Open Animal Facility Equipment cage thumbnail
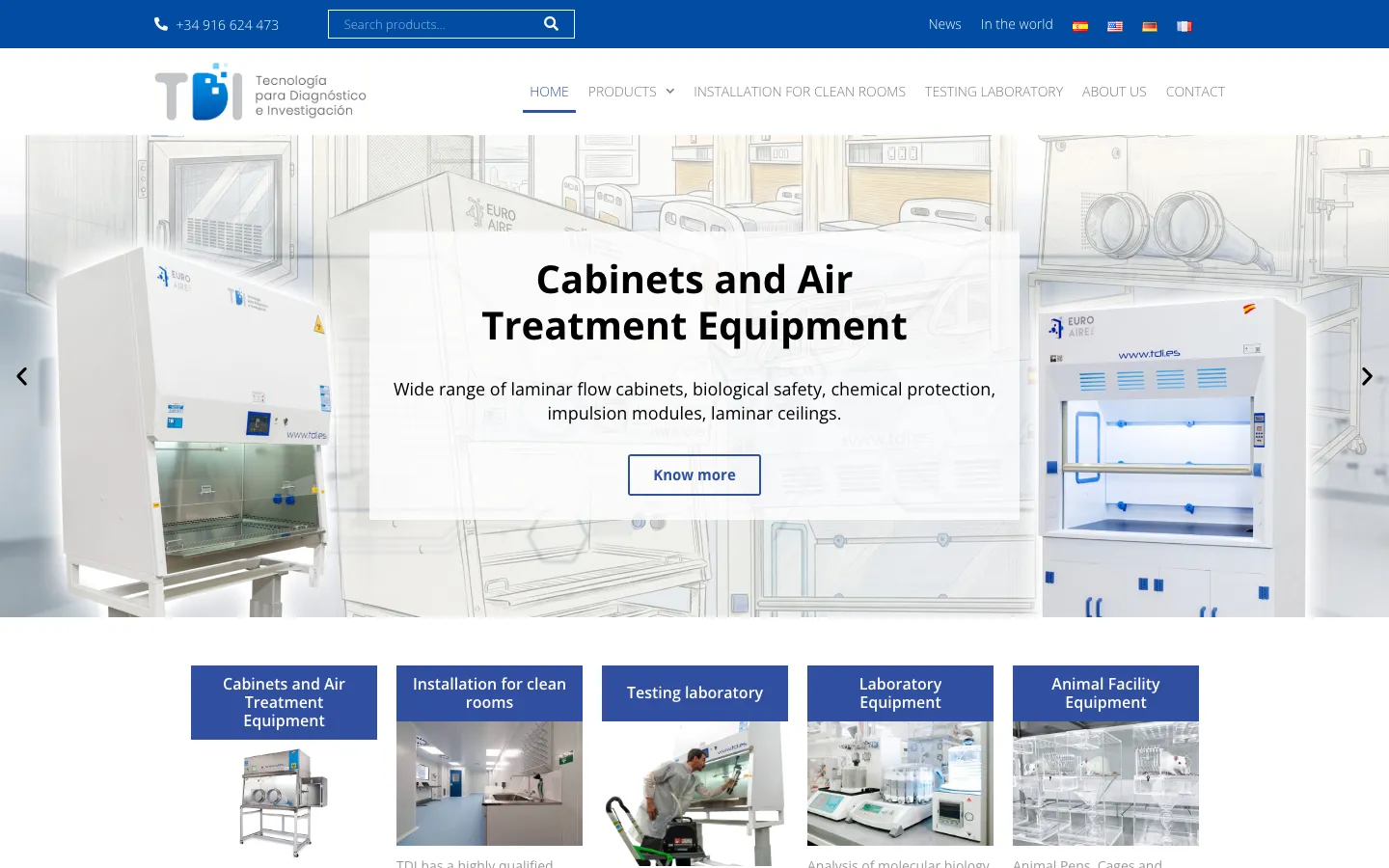Image resolution: width=1389 pixels, height=868 pixels. pyautogui.click(x=1105, y=783)
